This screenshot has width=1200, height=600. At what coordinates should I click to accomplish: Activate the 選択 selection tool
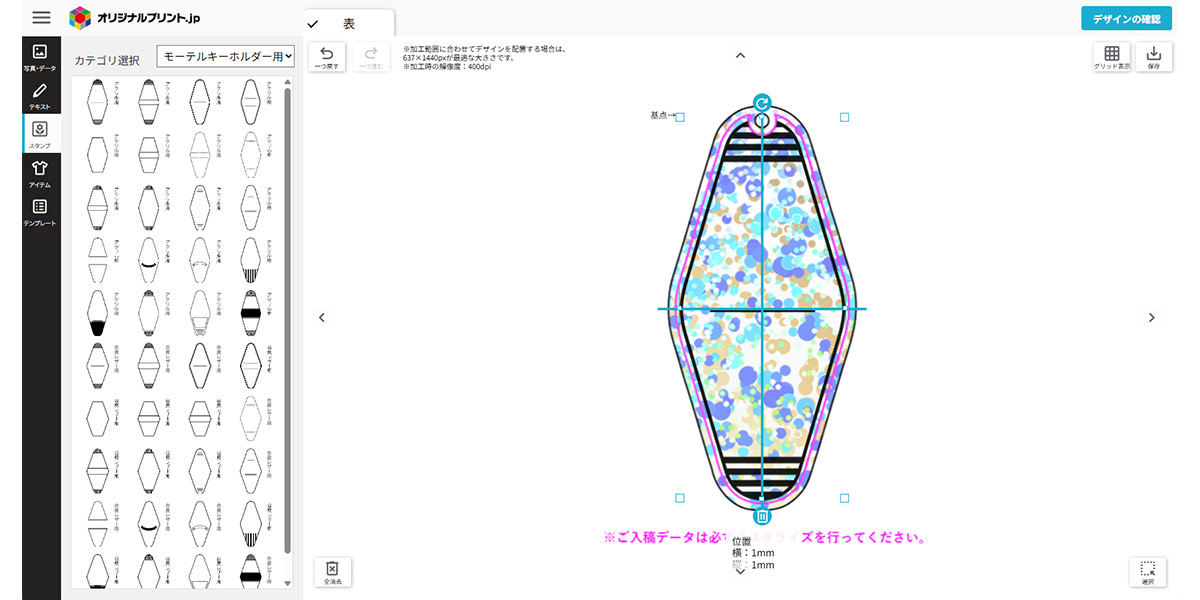(x=1147, y=572)
